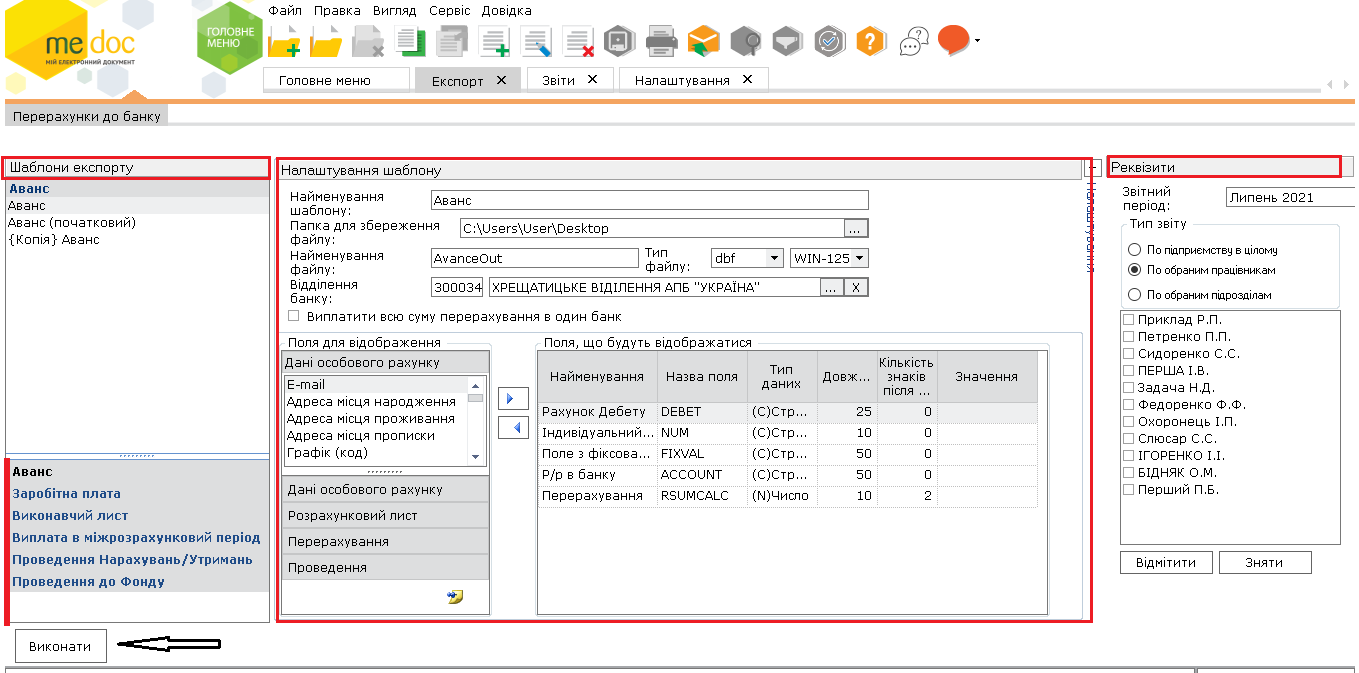The height and width of the screenshot is (673, 1359).
Task: Switch to the Звіти tab
Action: click(x=558, y=80)
